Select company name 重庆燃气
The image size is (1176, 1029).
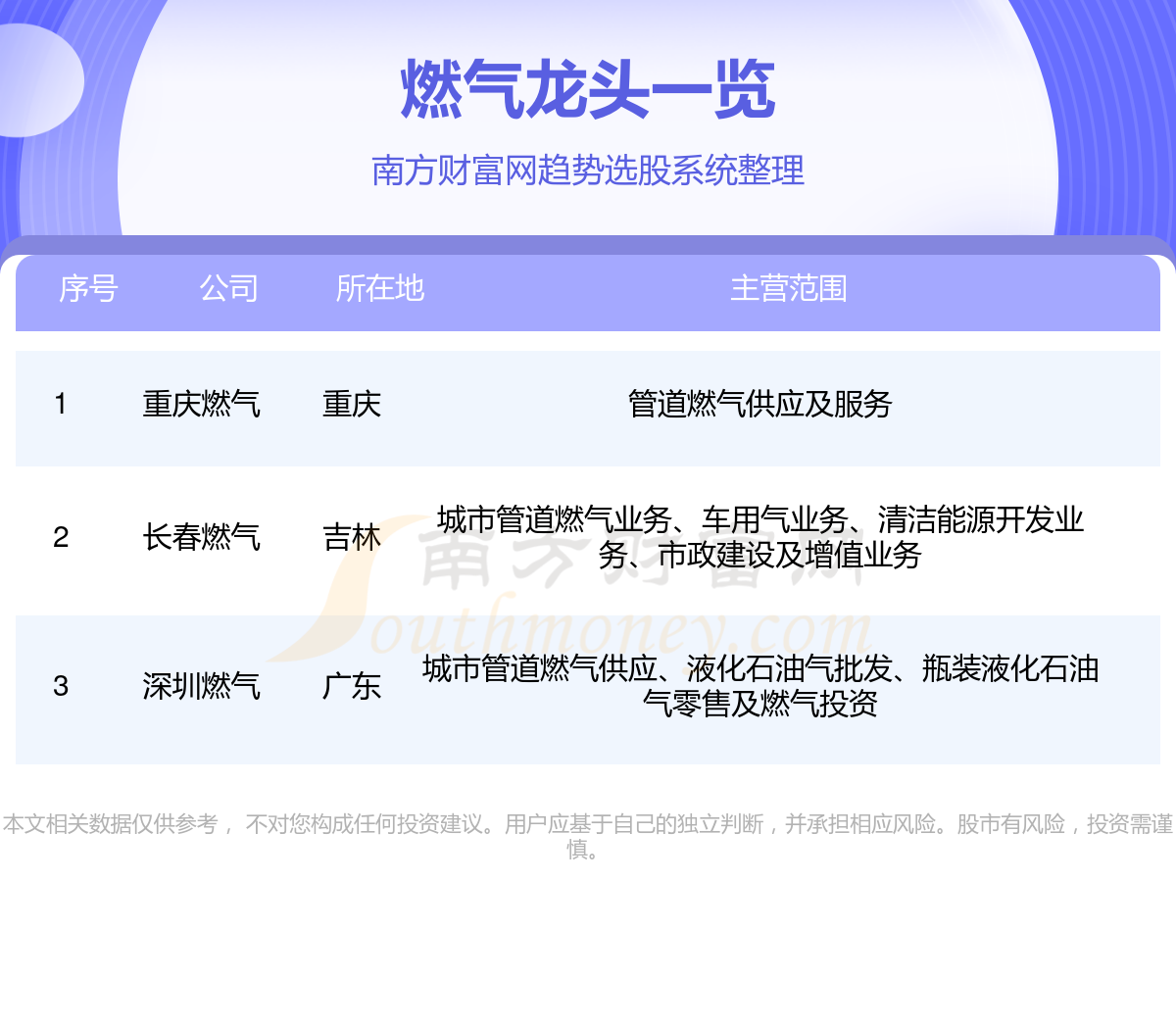(x=202, y=404)
